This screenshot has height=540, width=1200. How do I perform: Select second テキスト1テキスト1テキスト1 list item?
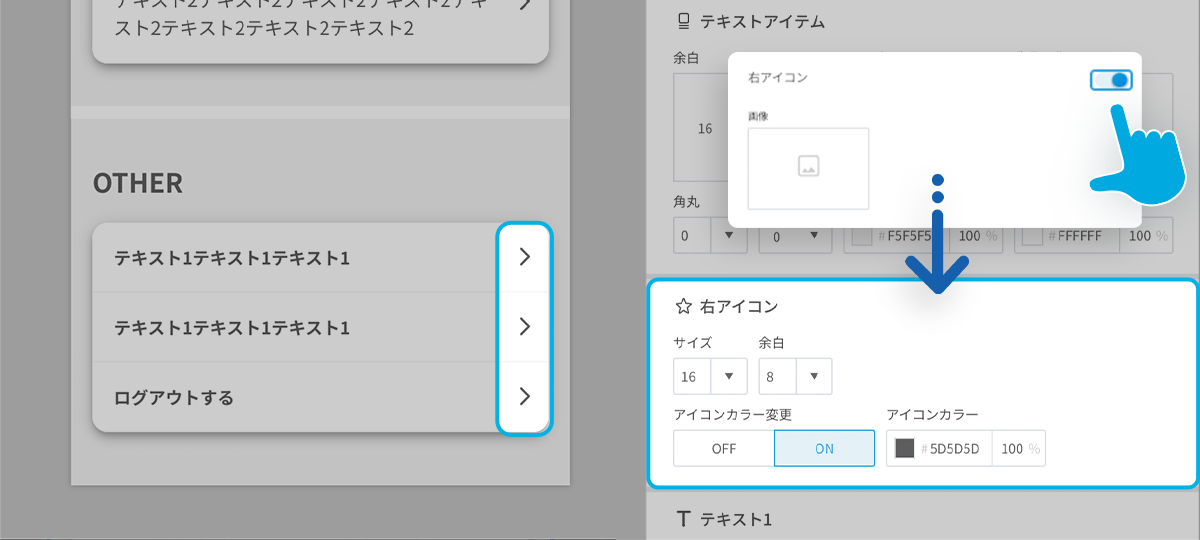[320, 327]
